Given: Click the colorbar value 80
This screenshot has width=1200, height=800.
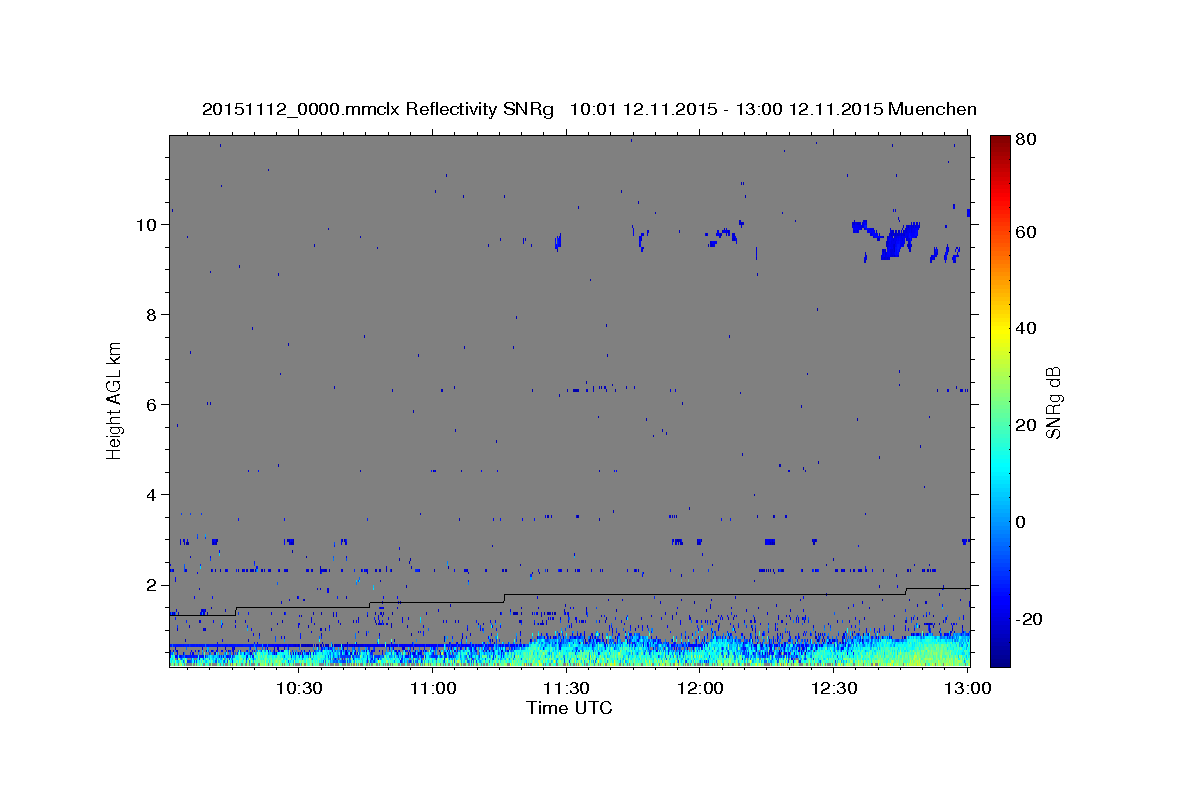Looking at the screenshot, I should [1025, 139].
